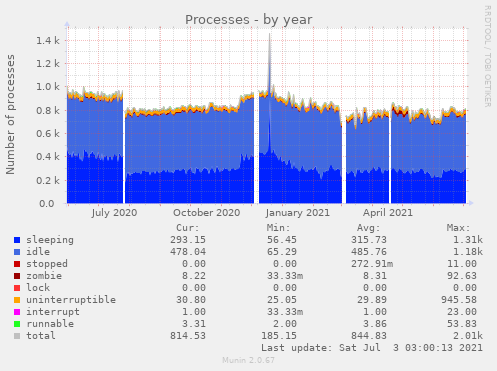Click the uninterruptible current value 30.80
Viewport: 497px width, 371px height.
tap(191, 300)
